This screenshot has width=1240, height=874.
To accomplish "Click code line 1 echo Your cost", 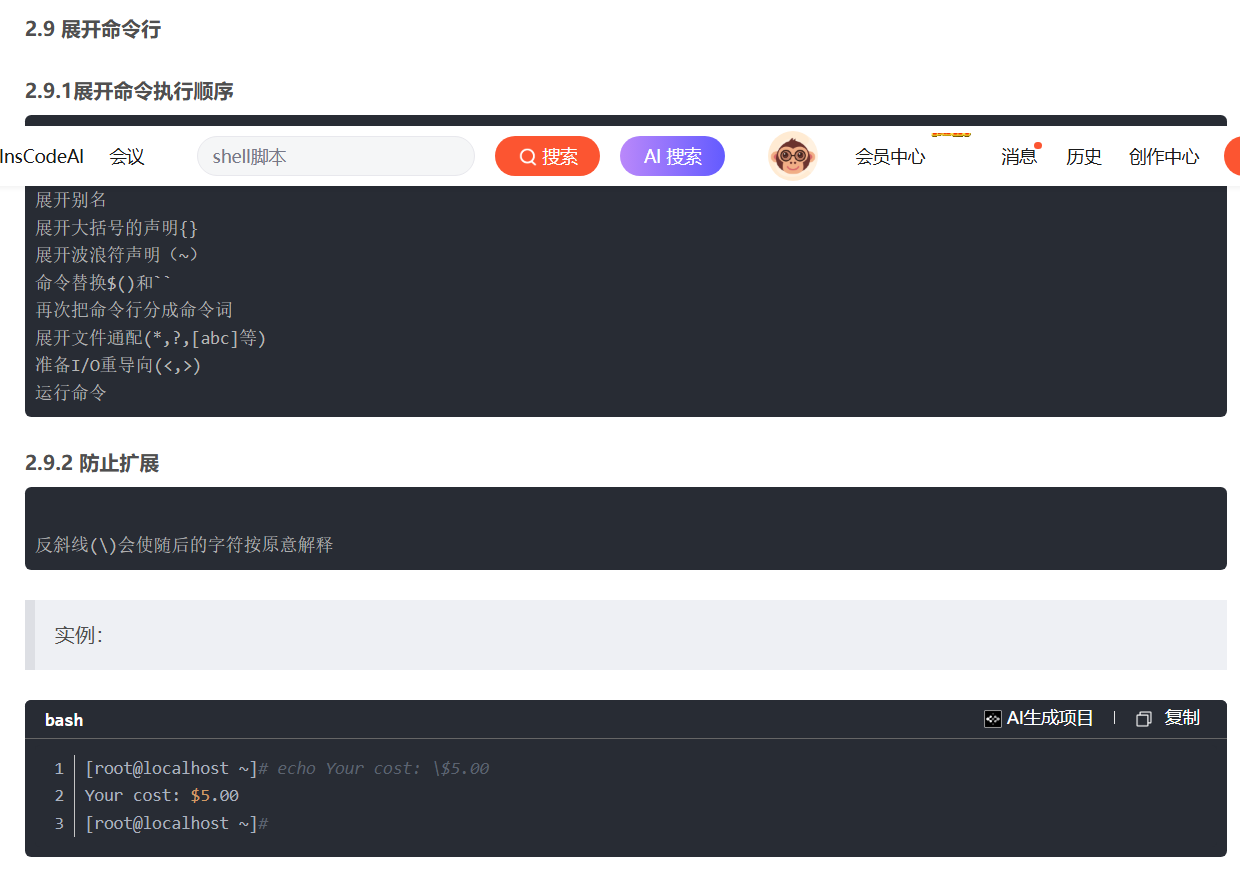I will coord(287,768).
